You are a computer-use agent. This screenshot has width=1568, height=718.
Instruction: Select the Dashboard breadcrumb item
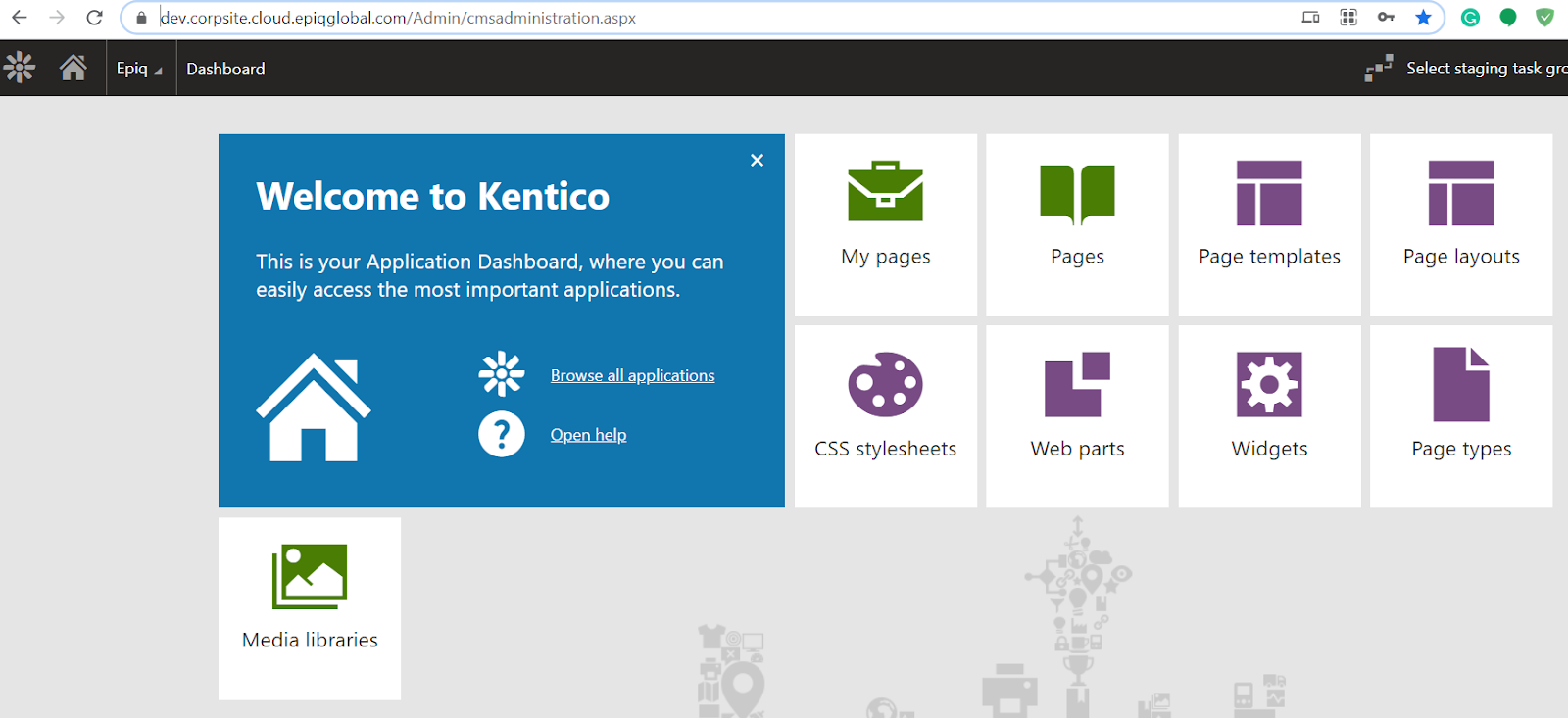[225, 69]
